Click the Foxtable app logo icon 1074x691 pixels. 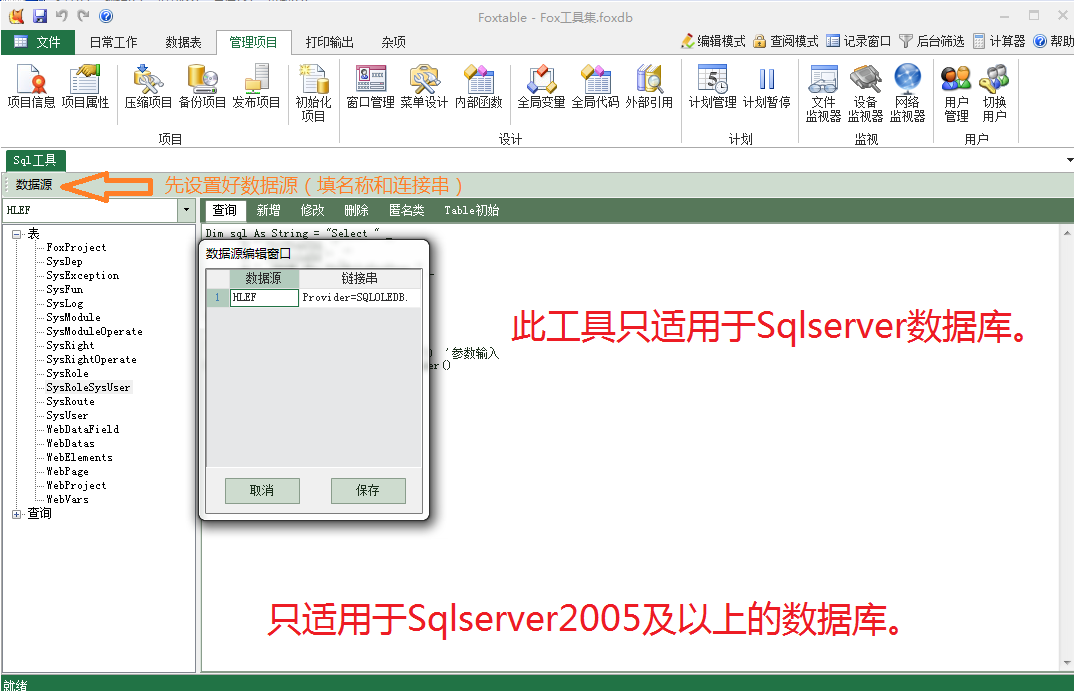(x=16, y=16)
